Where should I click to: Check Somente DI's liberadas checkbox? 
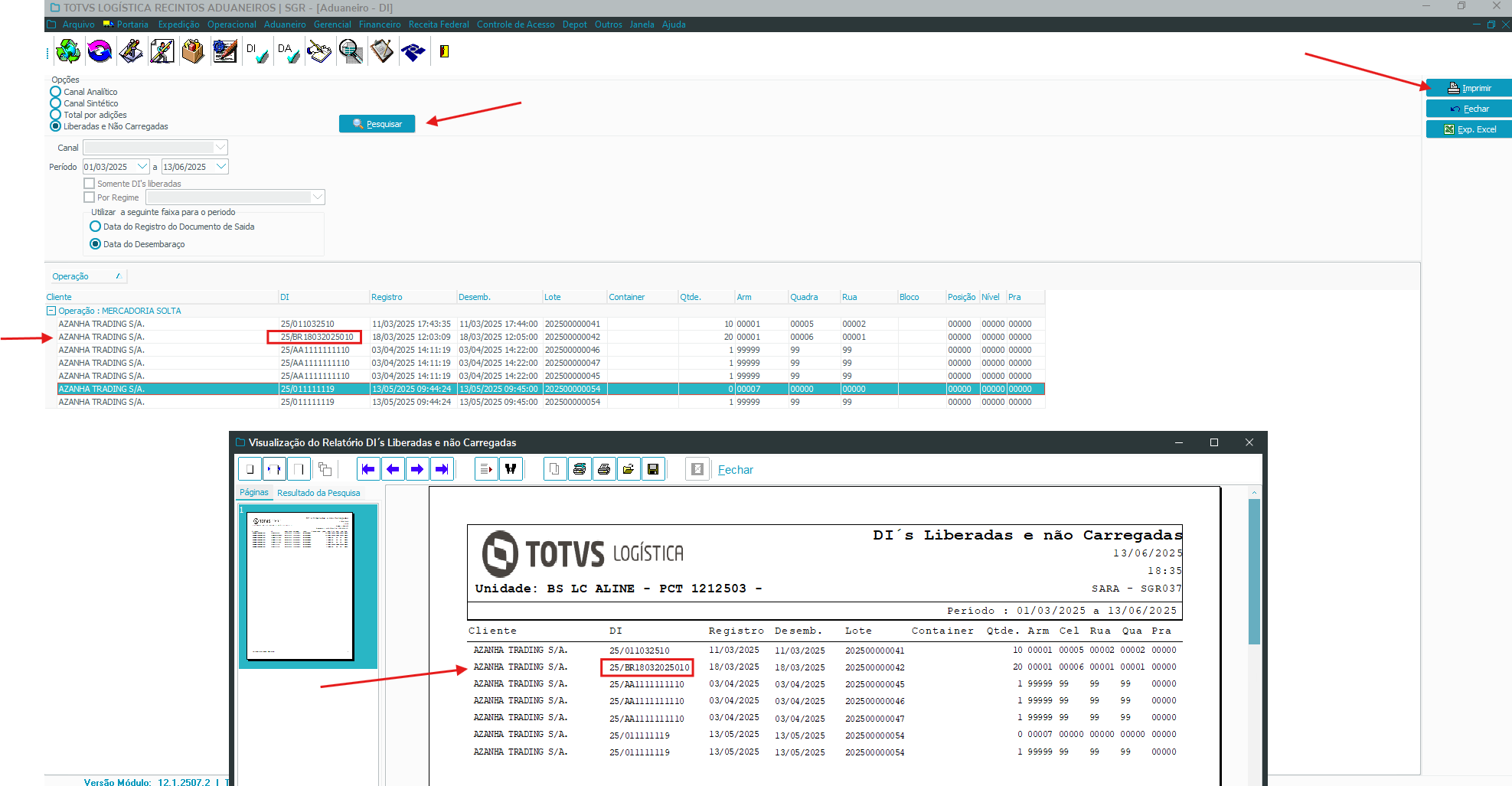(90, 184)
